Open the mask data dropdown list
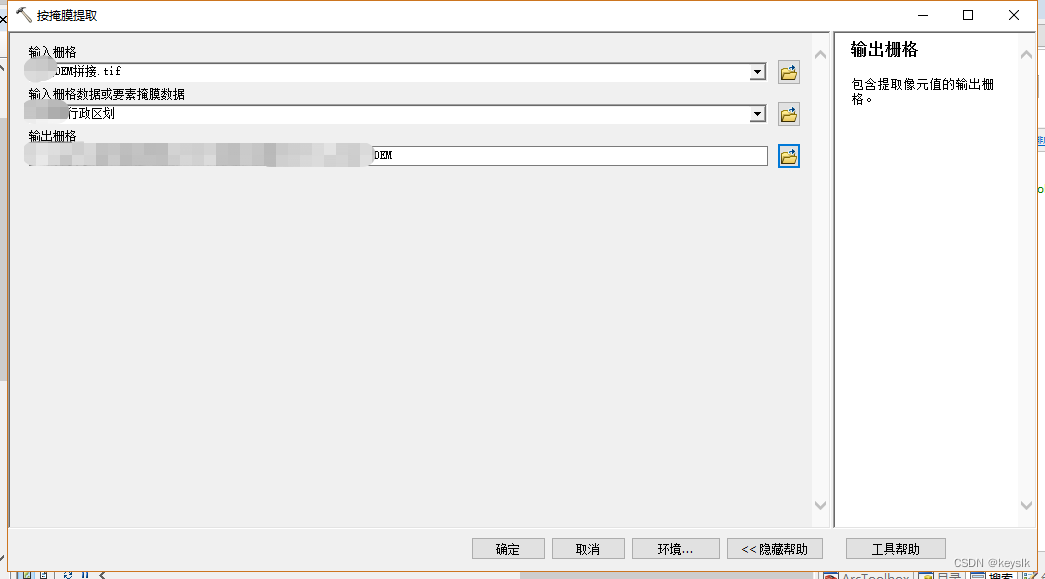The image size is (1045, 579). point(757,113)
